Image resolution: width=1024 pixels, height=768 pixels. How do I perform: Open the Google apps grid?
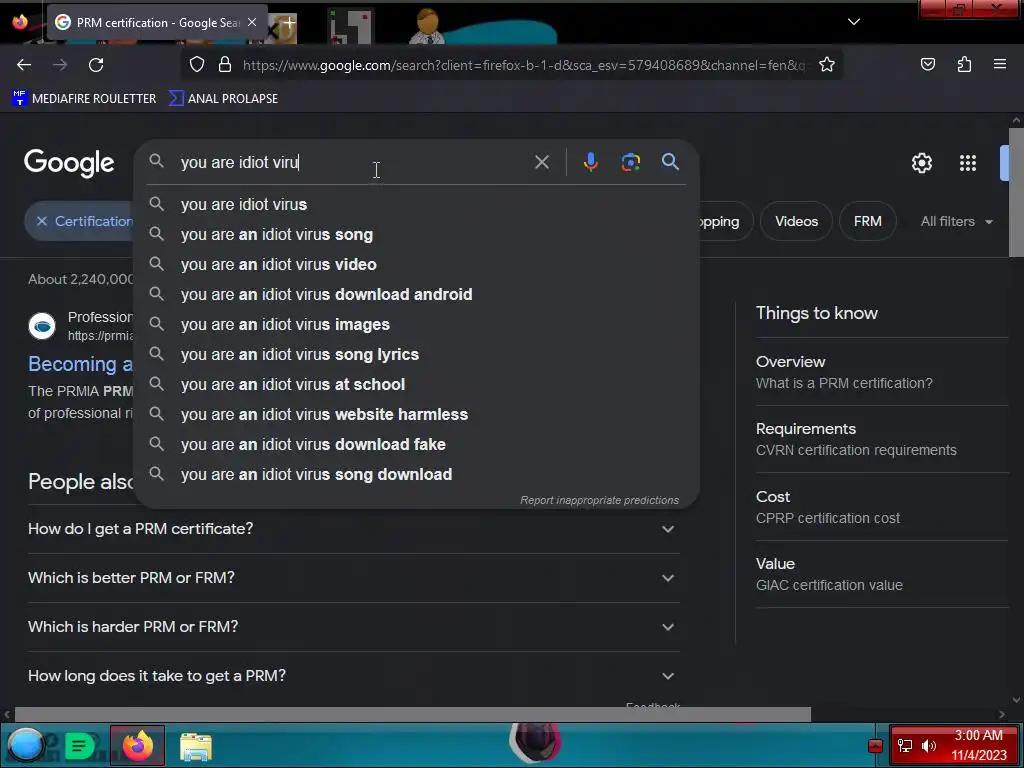click(968, 163)
